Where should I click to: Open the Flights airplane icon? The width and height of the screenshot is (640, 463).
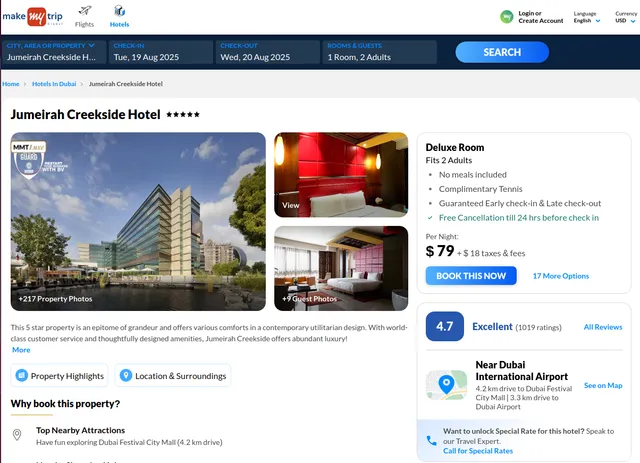coord(85,11)
